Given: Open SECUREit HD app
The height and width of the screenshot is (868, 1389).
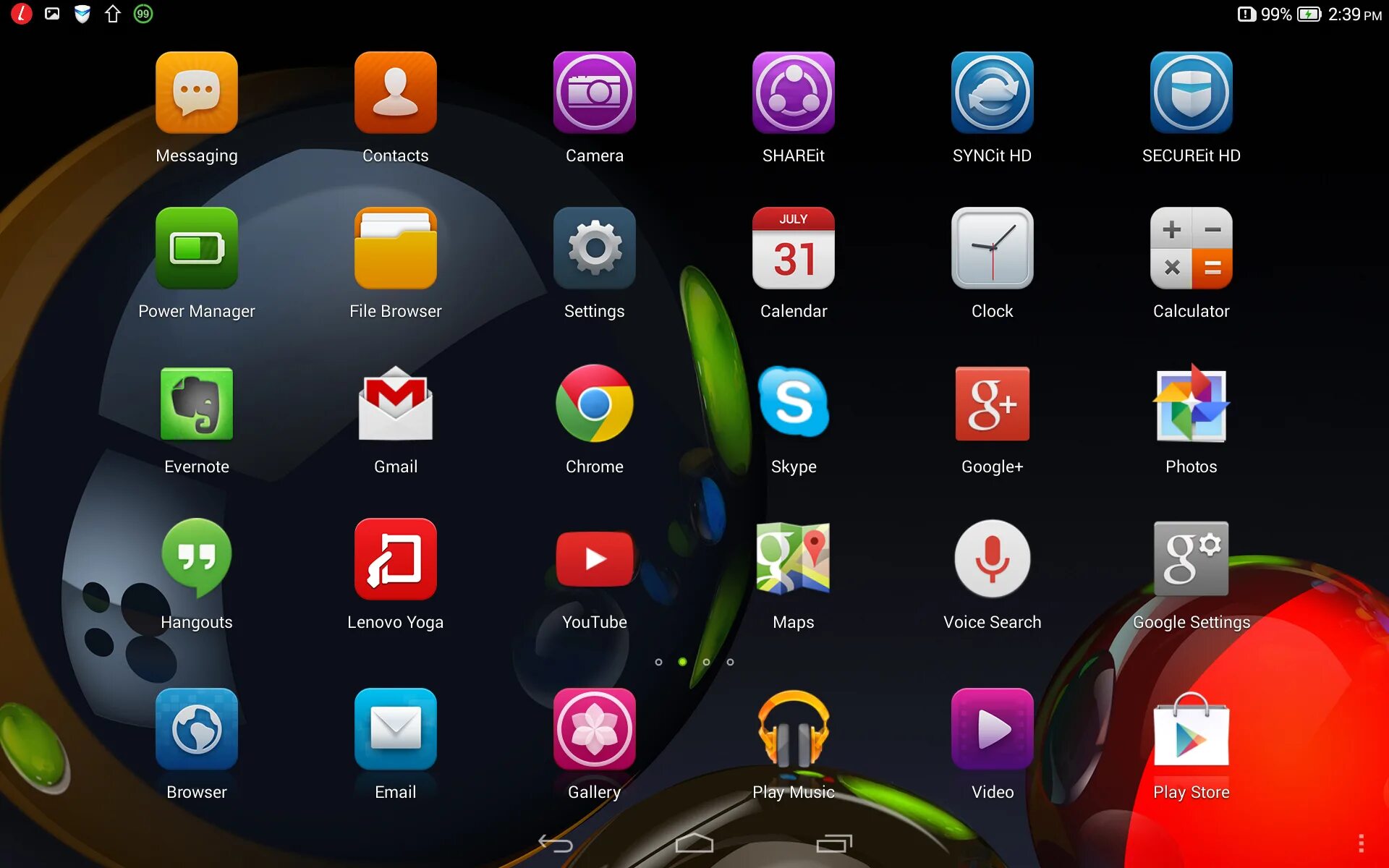Looking at the screenshot, I should click(x=1191, y=93).
